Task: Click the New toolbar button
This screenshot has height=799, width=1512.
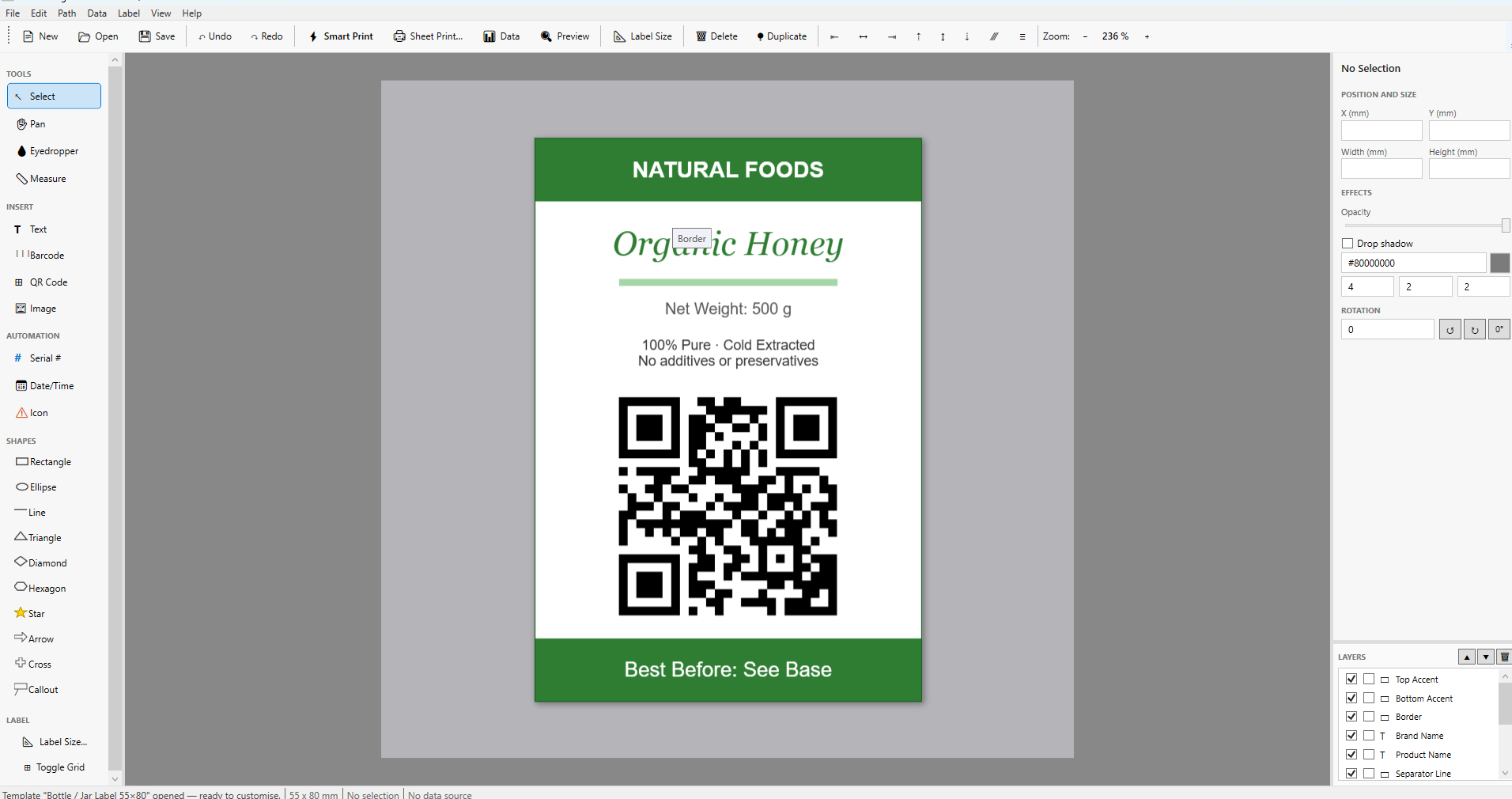Action: point(40,36)
